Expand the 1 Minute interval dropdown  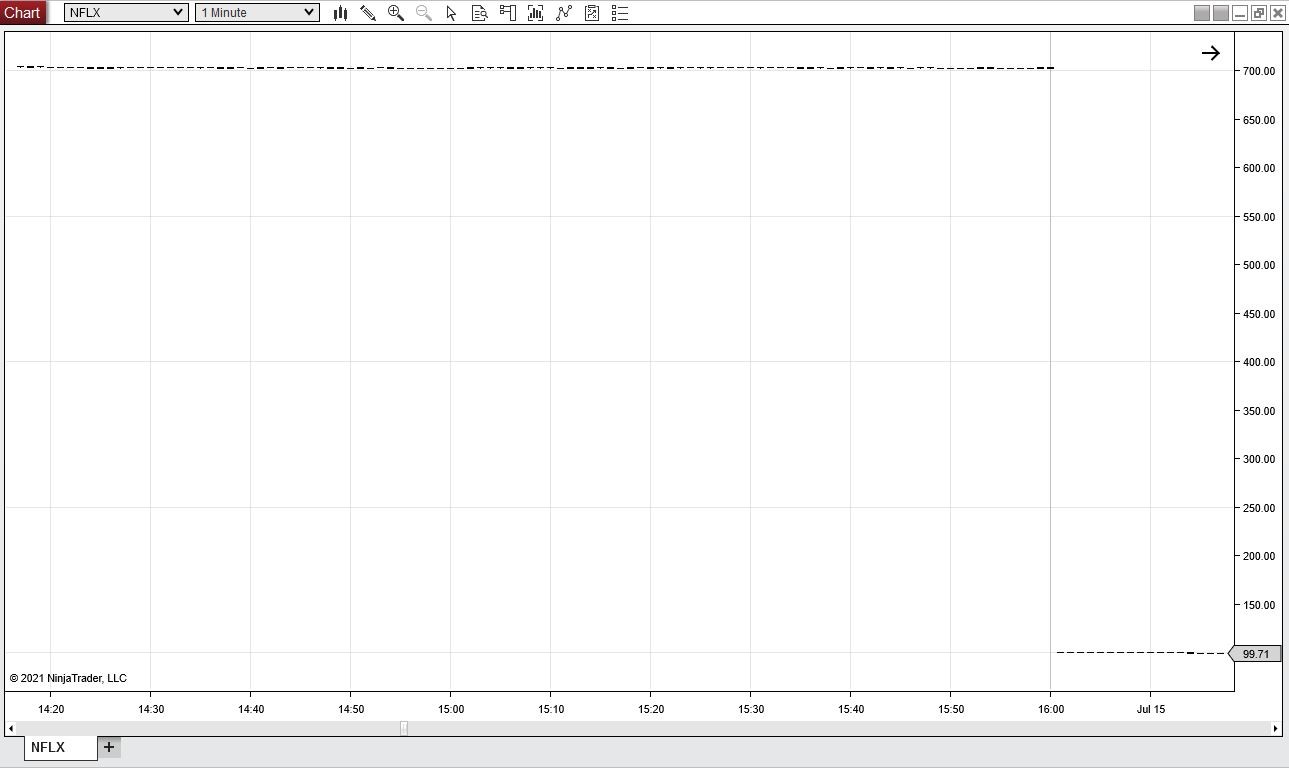click(x=257, y=13)
